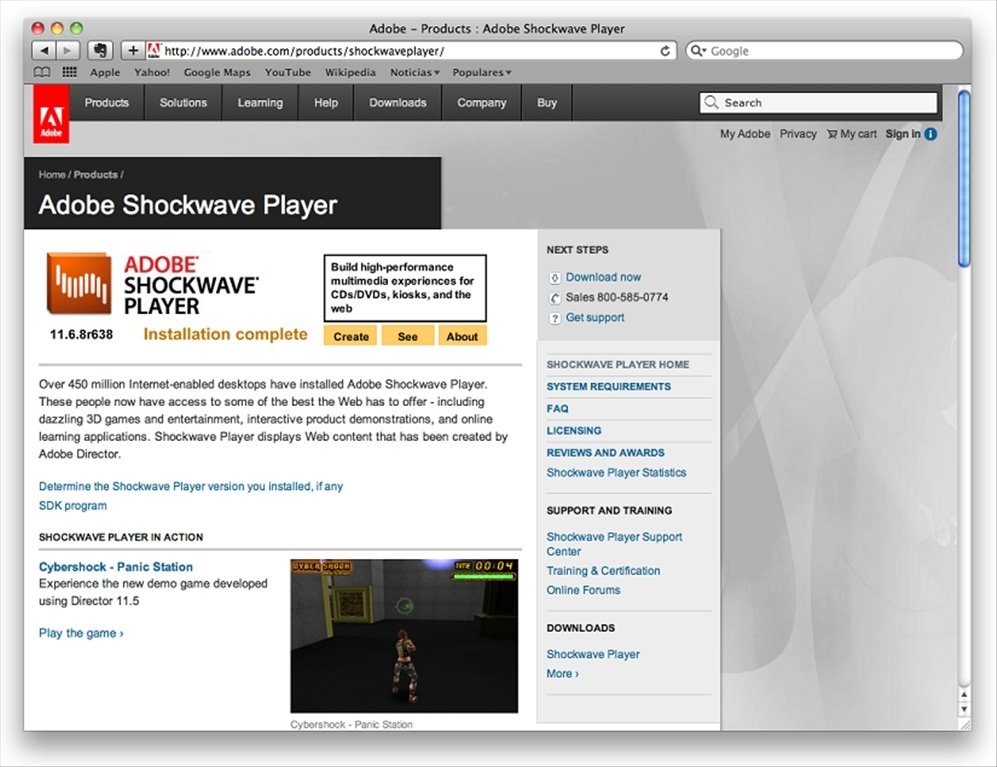Open the Google Maps bookmark
The image size is (997, 767).
coord(217,73)
